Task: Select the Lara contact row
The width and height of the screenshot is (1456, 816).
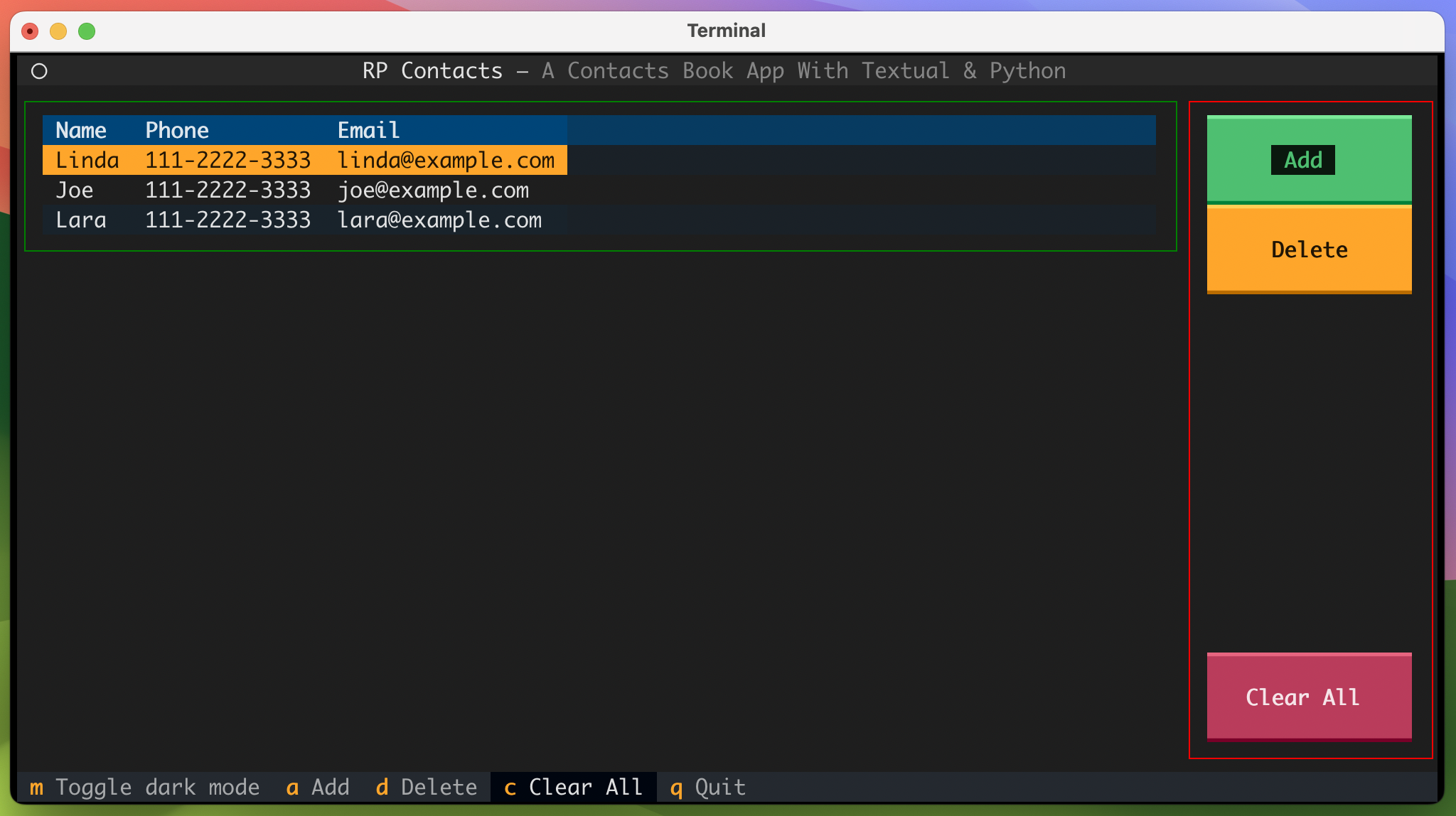Action: click(x=81, y=220)
